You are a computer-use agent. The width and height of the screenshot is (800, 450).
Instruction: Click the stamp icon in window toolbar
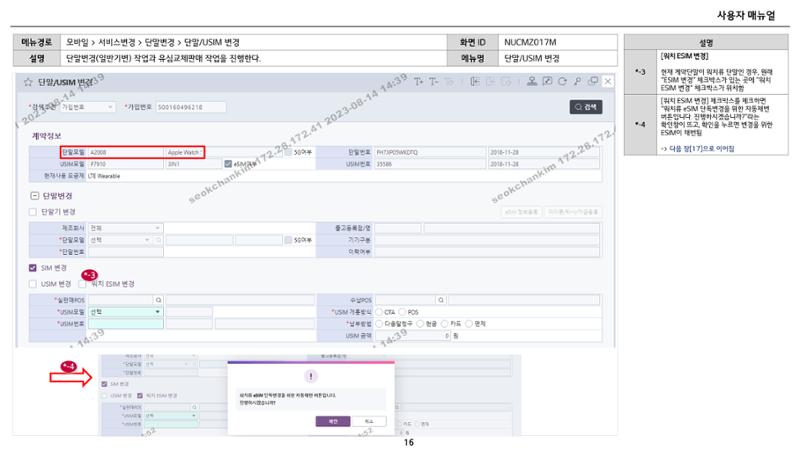[532, 81]
